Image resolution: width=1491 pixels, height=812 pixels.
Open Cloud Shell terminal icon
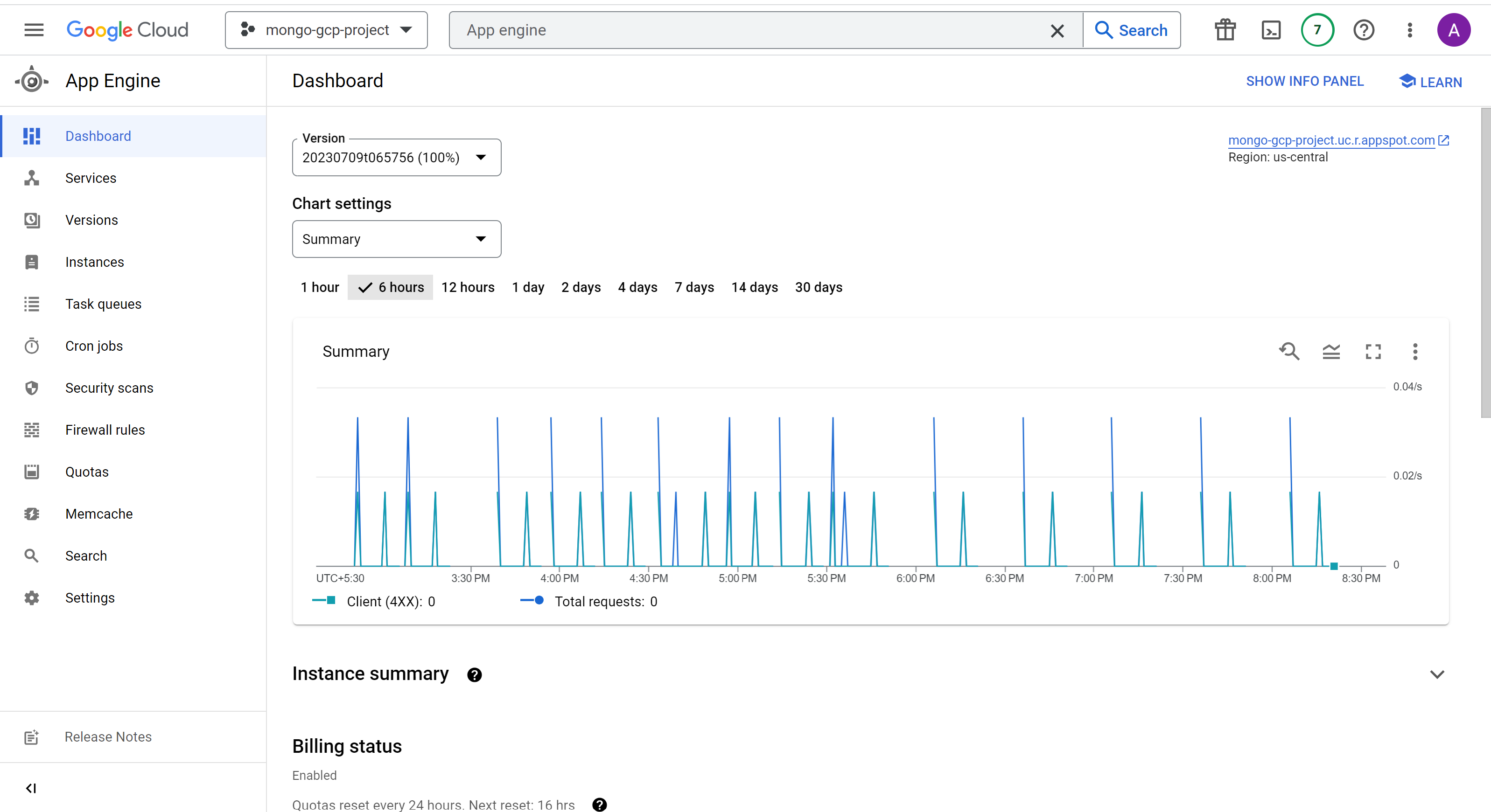[x=1270, y=30]
